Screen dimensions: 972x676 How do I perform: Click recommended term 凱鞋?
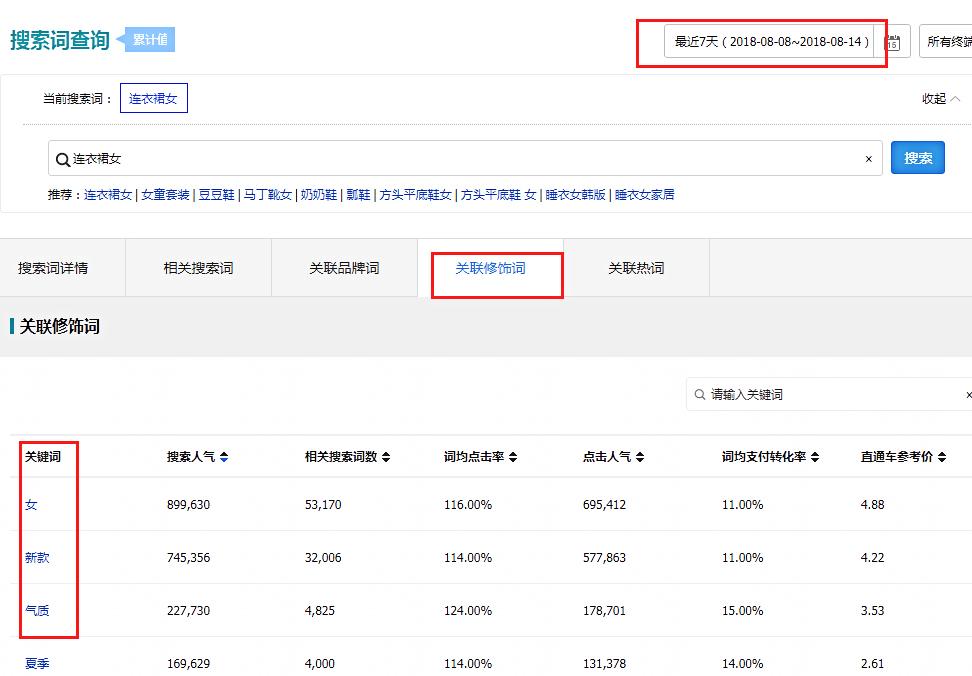(358, 195)
